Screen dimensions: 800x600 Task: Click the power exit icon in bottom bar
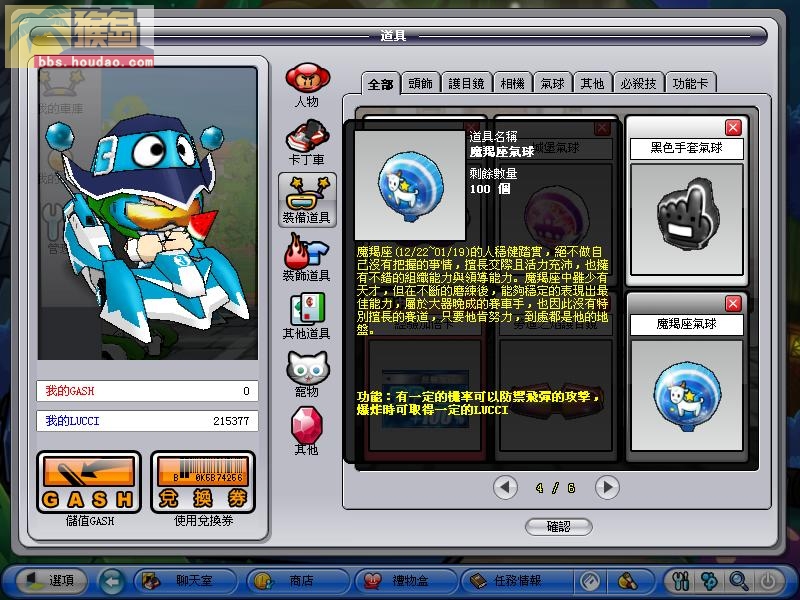pyautogui.click(x=767, y=581)
